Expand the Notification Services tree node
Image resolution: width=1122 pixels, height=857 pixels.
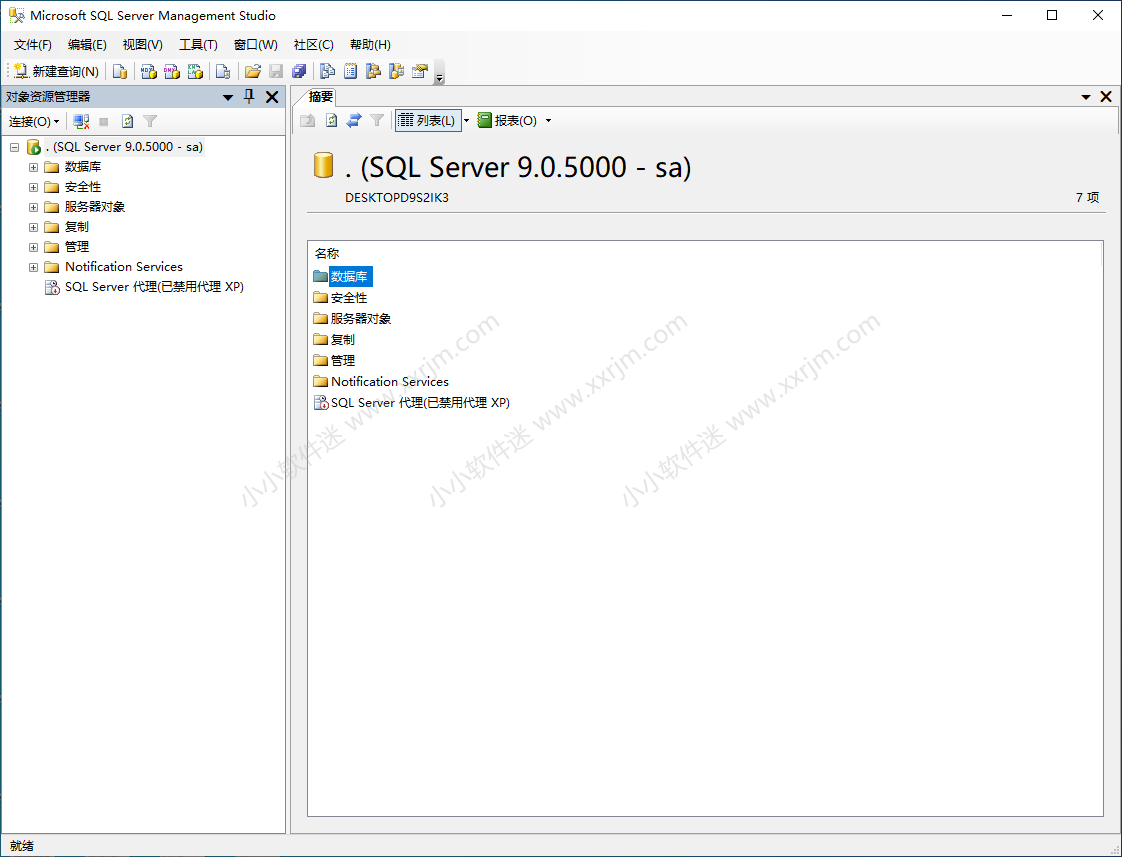(x=32, y=266)
